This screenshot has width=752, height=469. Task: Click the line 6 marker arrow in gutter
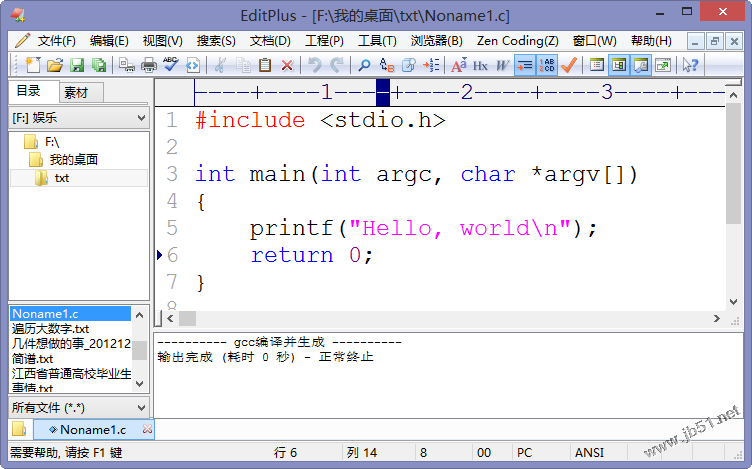[160, 255]
